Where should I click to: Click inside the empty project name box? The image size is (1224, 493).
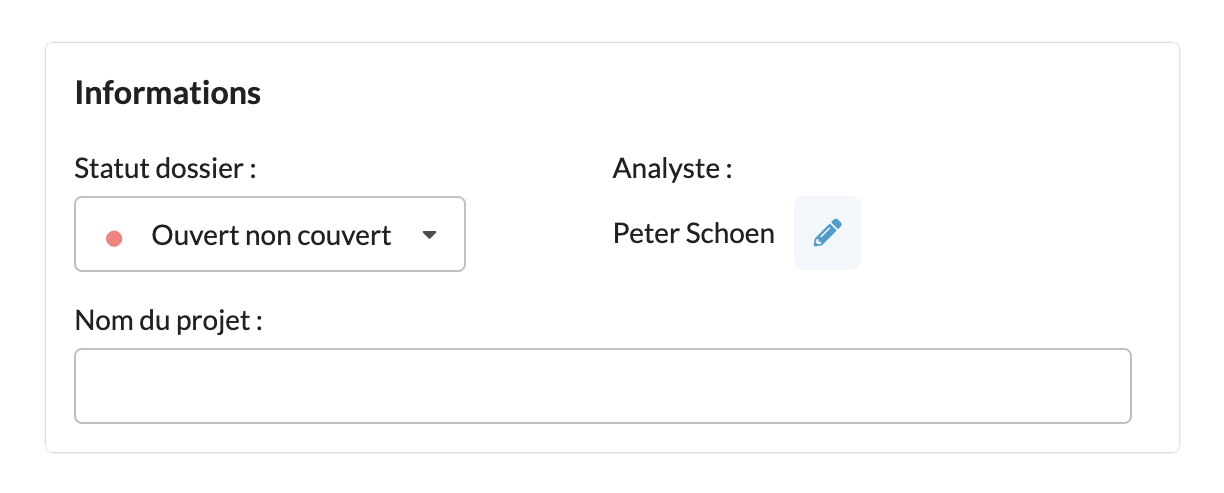pos(602,386)
